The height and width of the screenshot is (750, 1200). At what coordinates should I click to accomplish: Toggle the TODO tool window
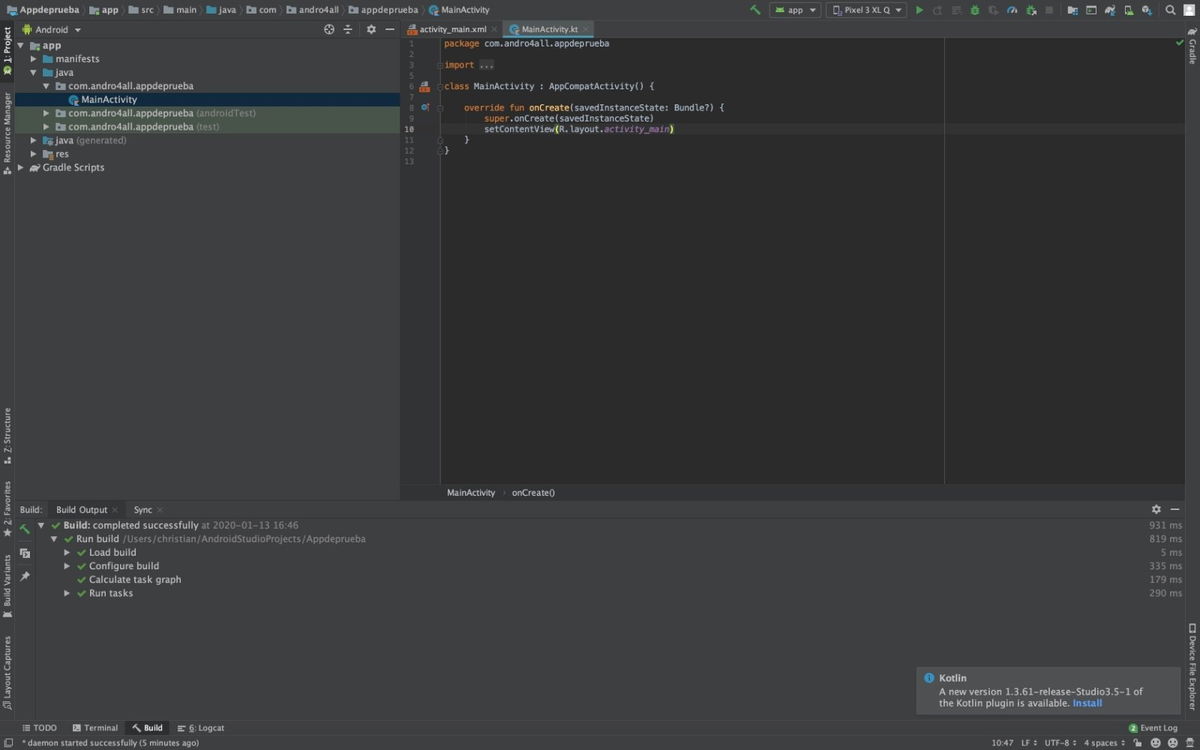click(x=40, y=727)
